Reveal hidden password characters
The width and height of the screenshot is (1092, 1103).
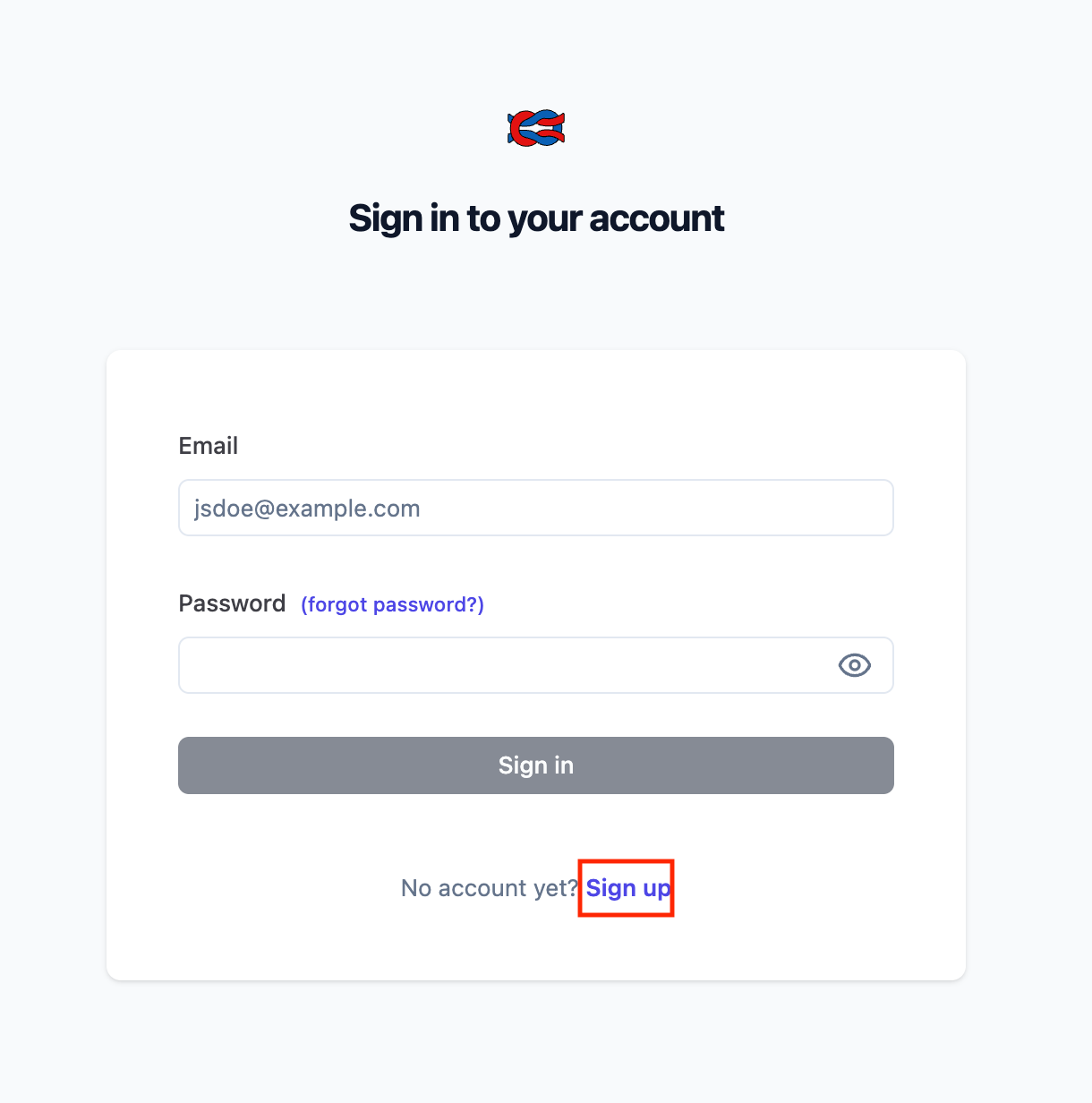coord(854,665)
